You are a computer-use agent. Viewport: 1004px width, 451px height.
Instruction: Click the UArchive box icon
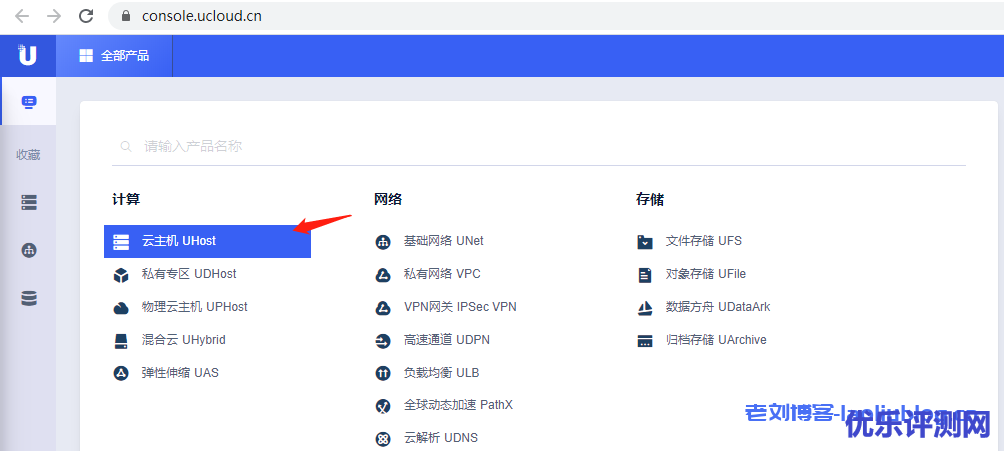[x=645, y=341]
